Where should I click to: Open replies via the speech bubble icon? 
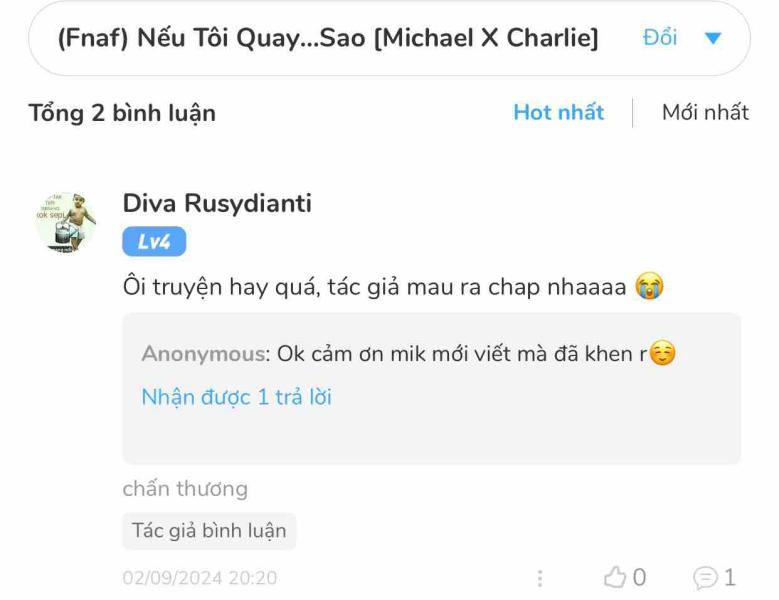point(705,578)
